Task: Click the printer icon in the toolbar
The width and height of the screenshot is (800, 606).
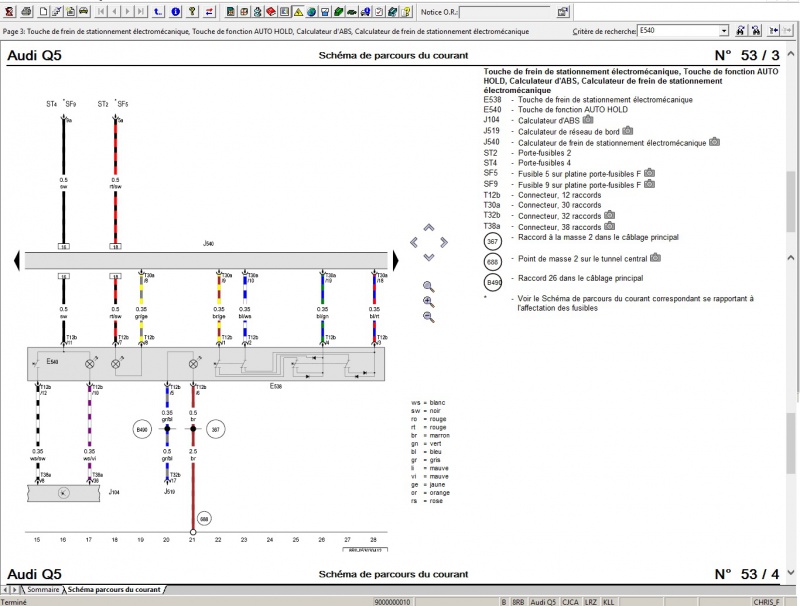Action: pyautogui.click(x=25, y=12)
